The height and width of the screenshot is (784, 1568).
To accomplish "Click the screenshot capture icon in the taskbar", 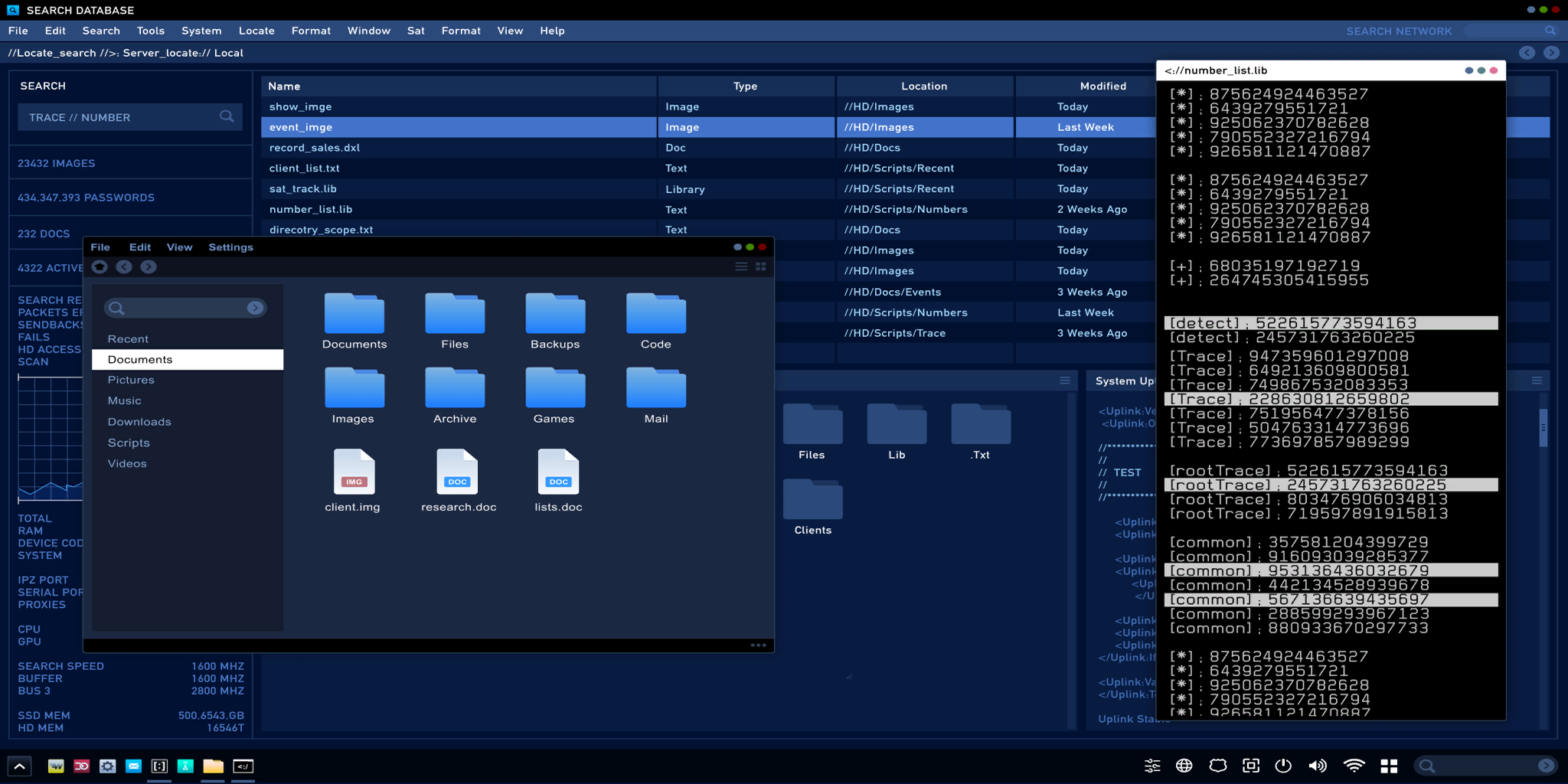I will tap(1251, 766).
